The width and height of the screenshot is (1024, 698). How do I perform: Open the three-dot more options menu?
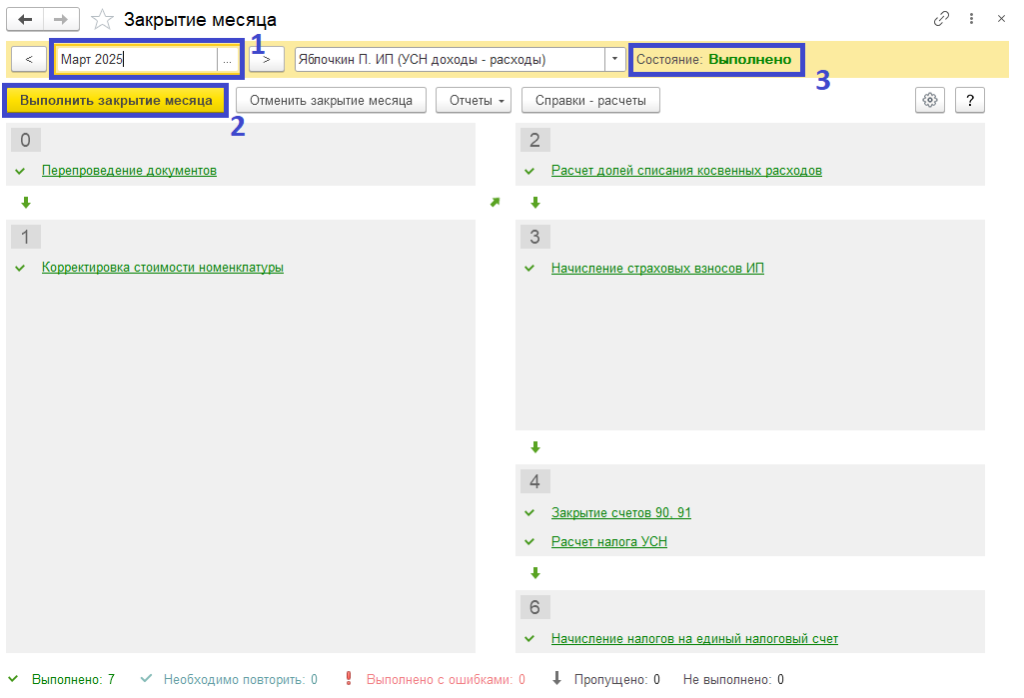click(x=972, y=19)
